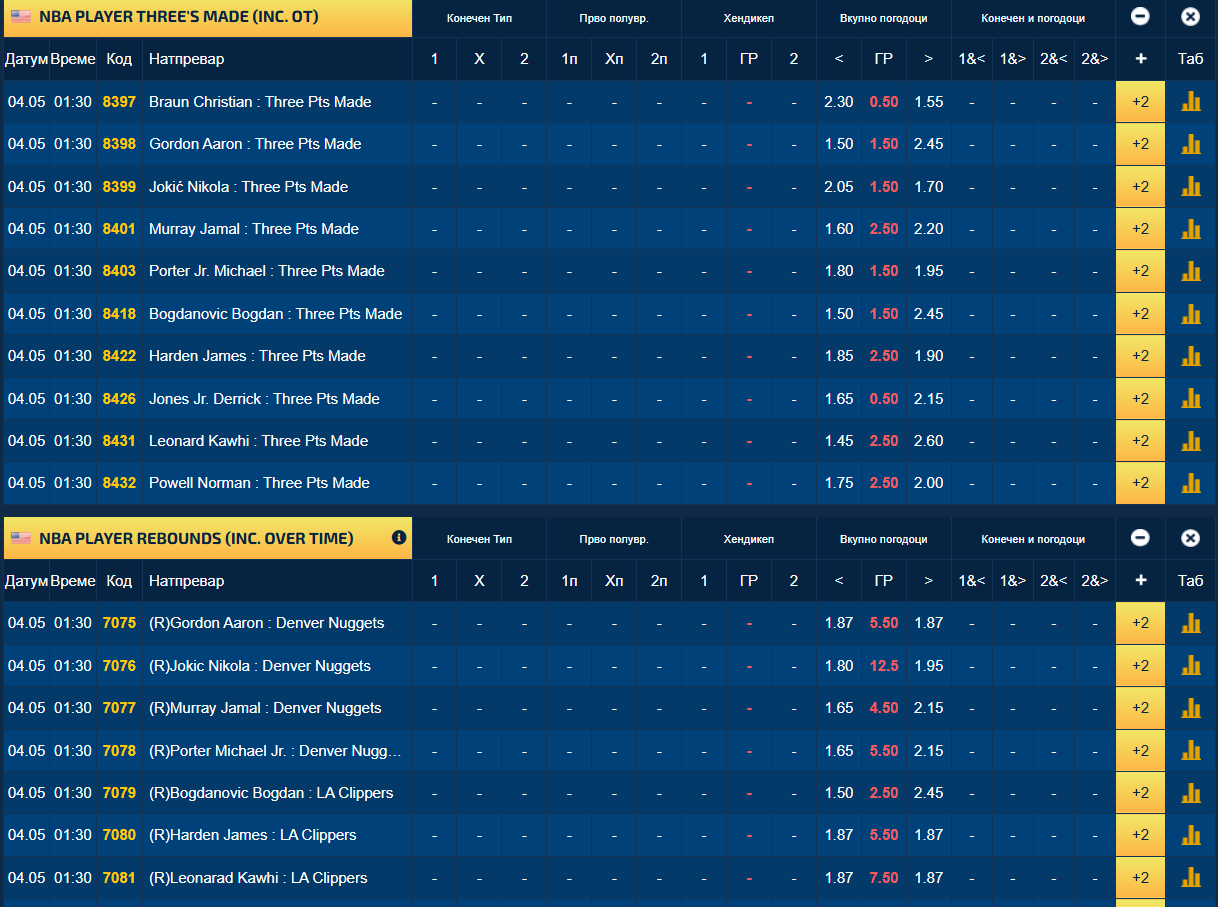Expand +2 more bets for Jokić Nikola Three Pts
The width and height of the screenshot is (1218, 907).
point(1141,187)
